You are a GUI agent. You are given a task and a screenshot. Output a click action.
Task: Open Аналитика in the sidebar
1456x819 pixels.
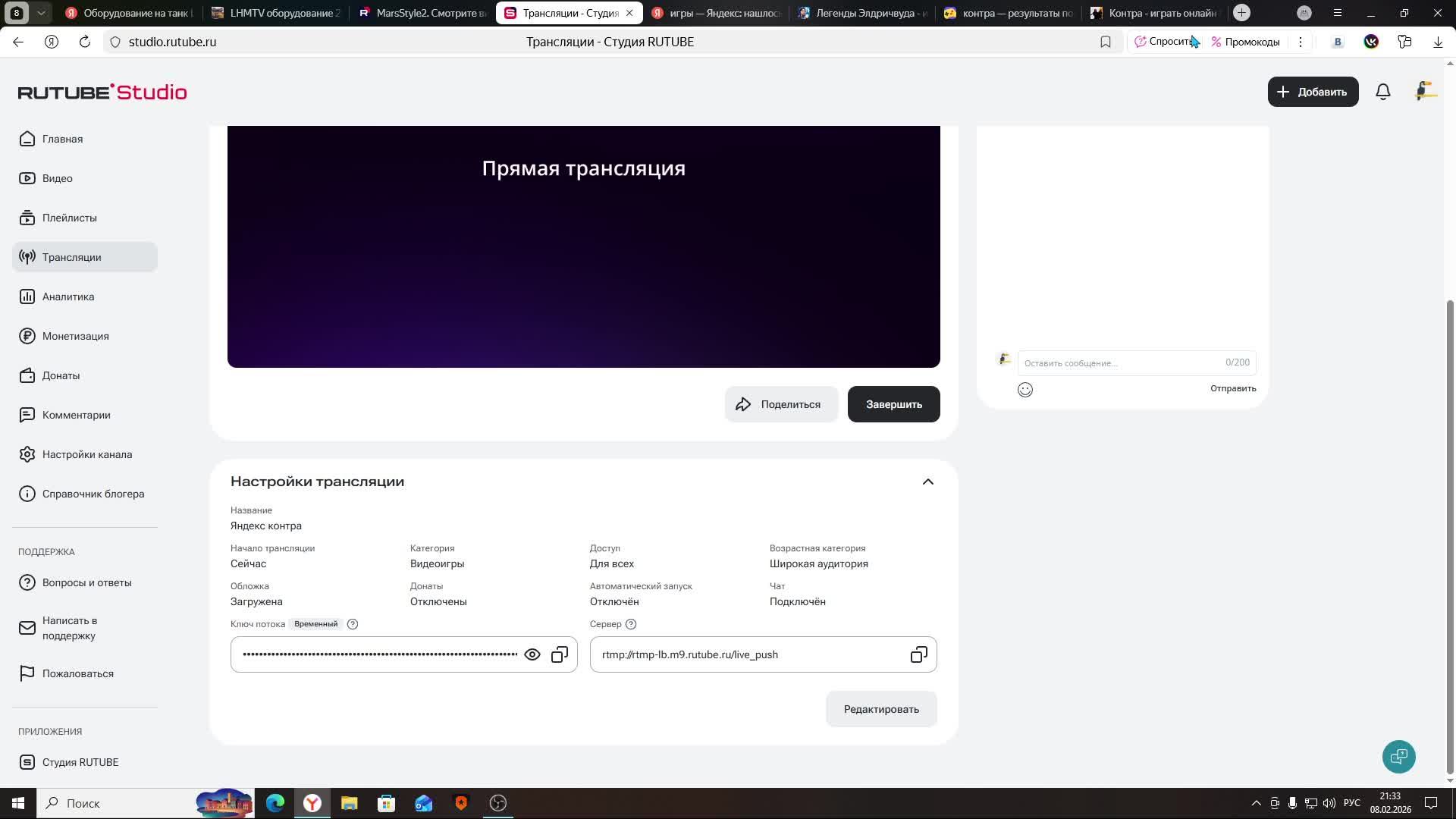[68, 297]
